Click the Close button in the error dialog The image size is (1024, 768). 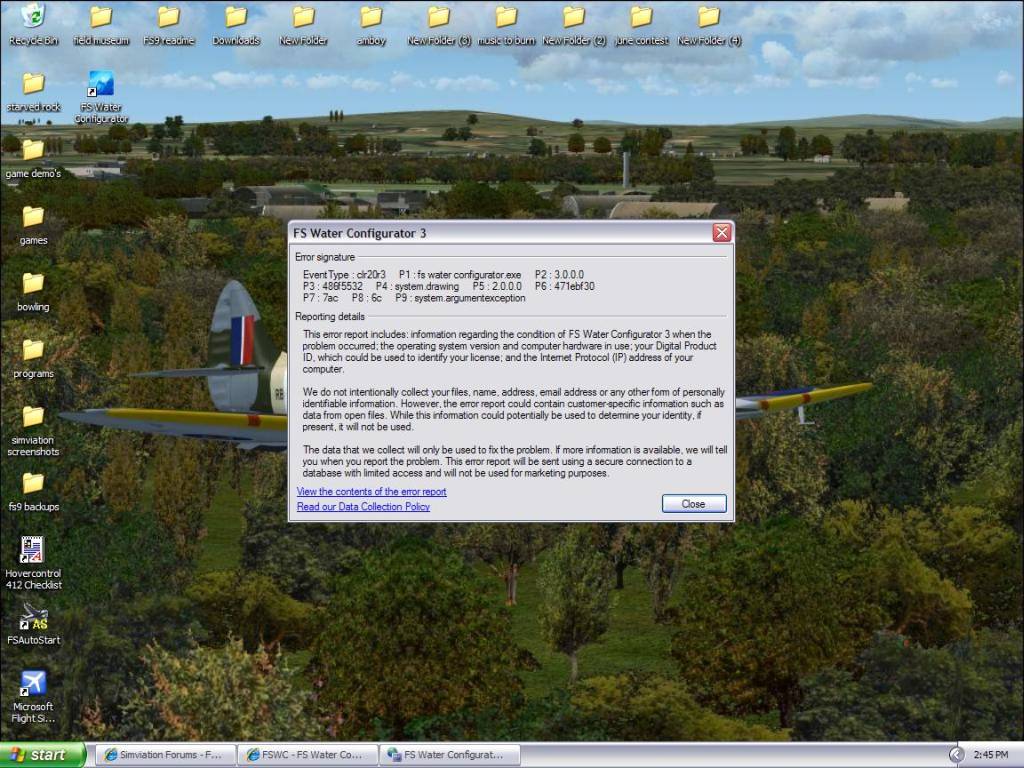point(694,504)
